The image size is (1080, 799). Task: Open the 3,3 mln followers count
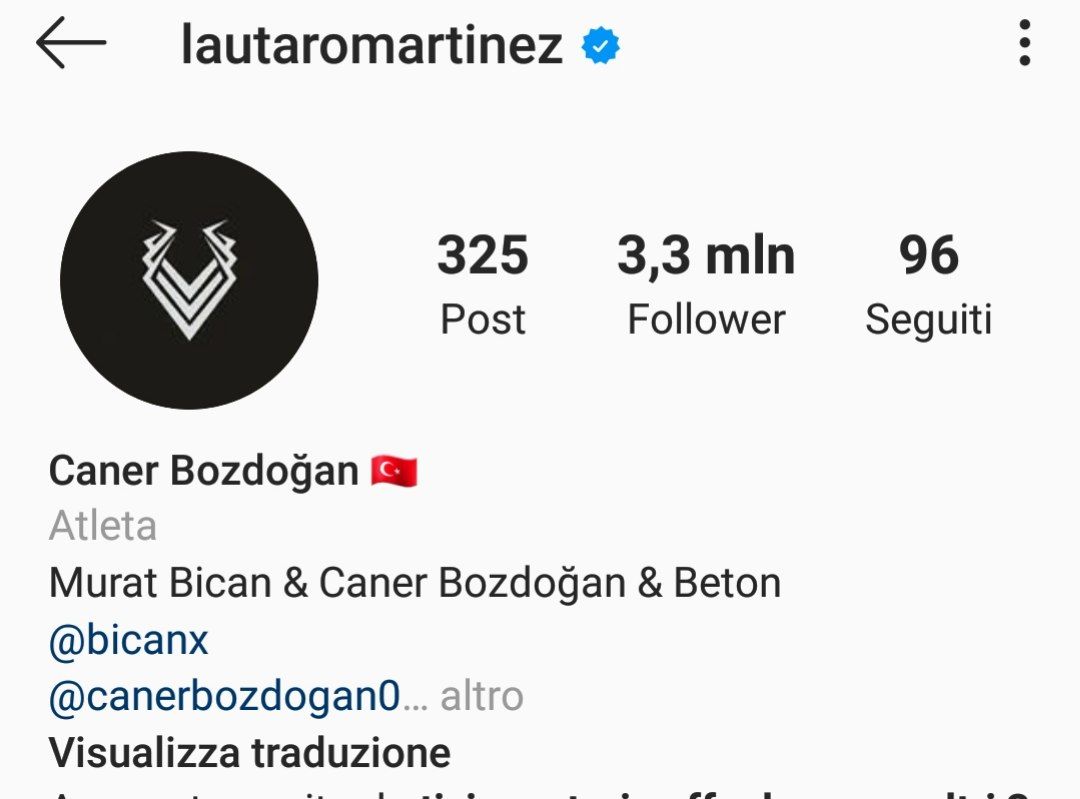click(x=706, y=256)
